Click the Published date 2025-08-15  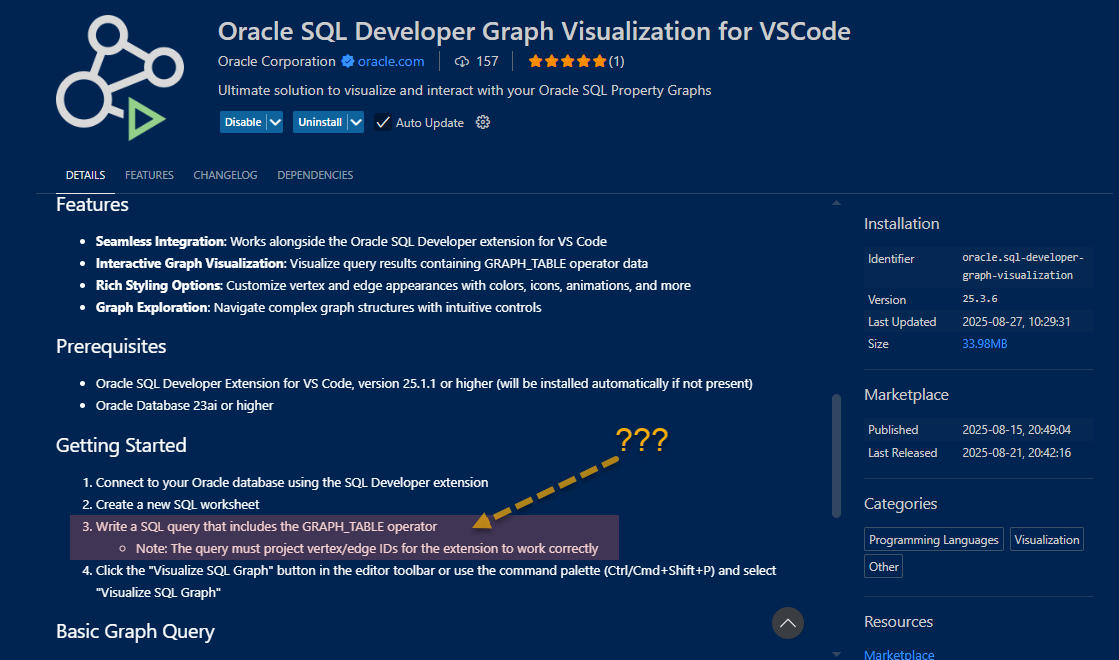(1016, 430)
